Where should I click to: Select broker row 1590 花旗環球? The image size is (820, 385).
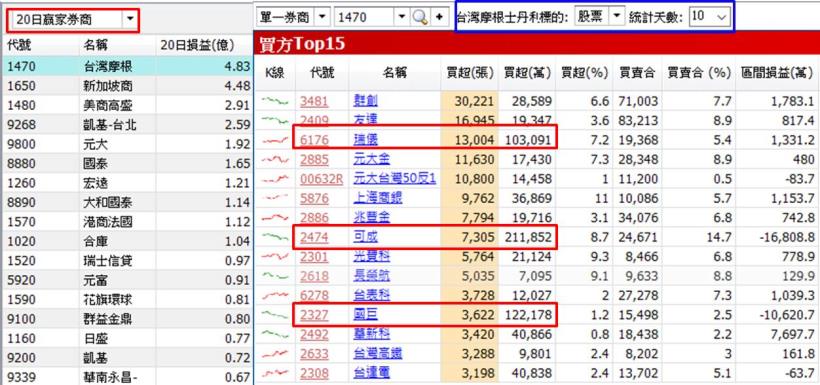tap(128, 300)
